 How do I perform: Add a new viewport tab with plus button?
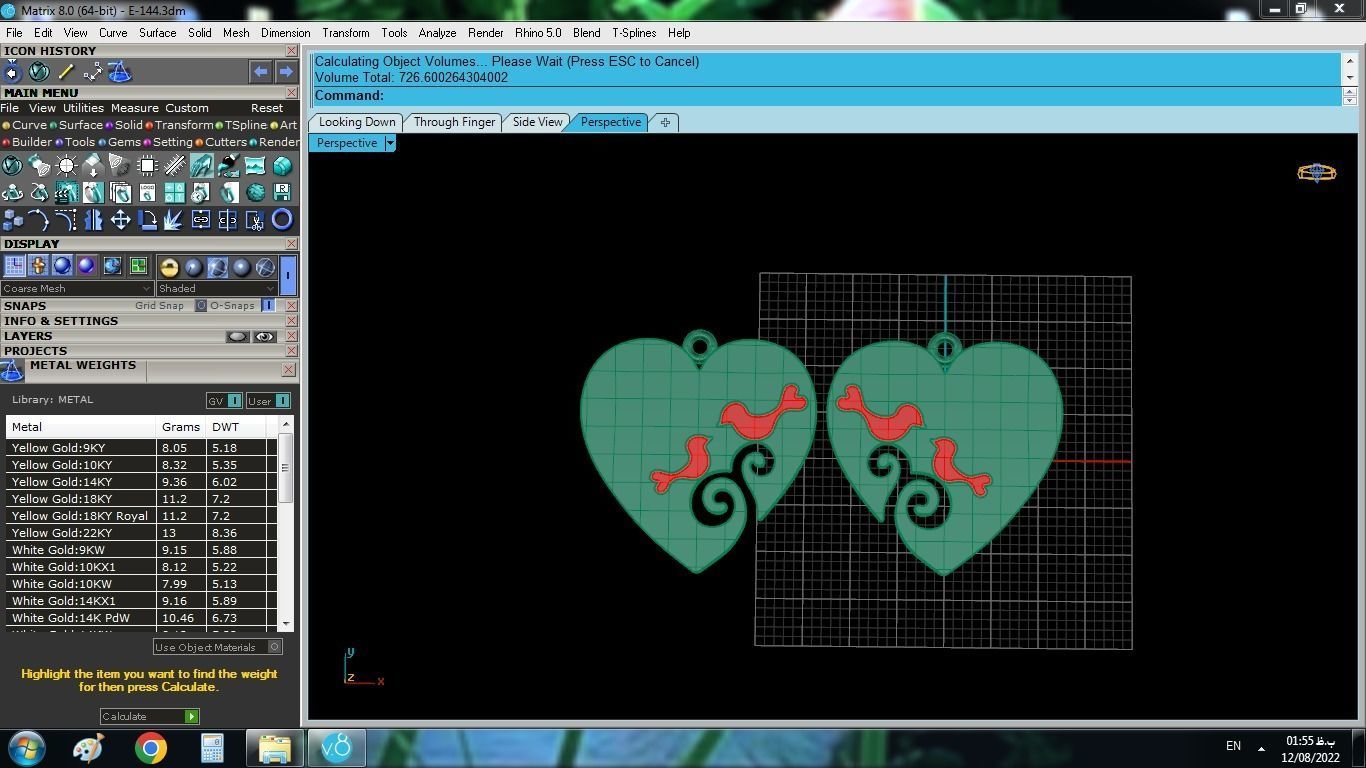click(665, 122)
